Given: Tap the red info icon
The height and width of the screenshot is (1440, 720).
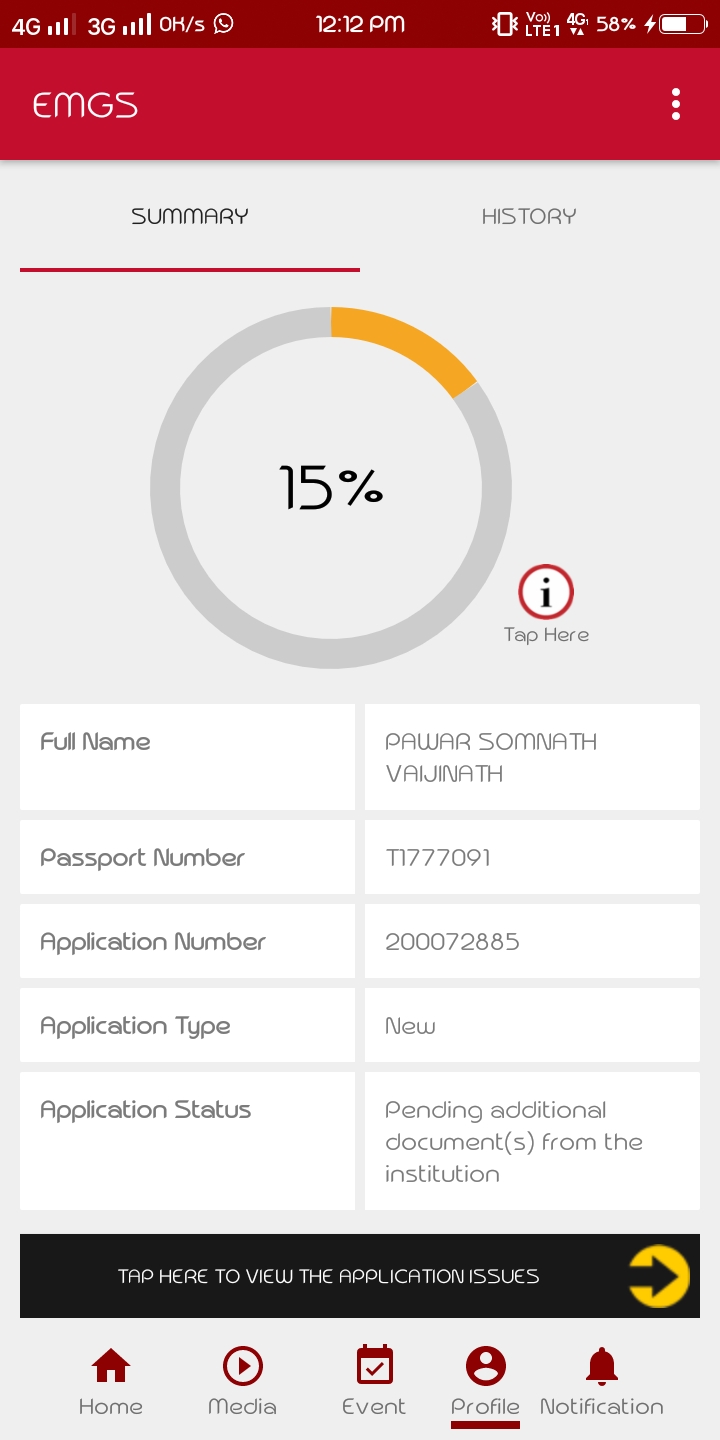Looking at the screenshot, I should 546,593.
